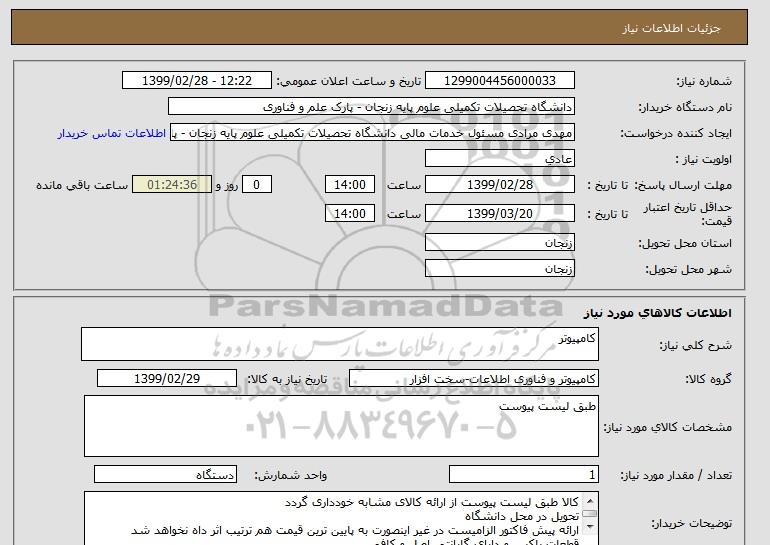Click price validity date 1399/03/20
Image resolution: width=770 pixels, height=545 pixels.
[499, 213]
